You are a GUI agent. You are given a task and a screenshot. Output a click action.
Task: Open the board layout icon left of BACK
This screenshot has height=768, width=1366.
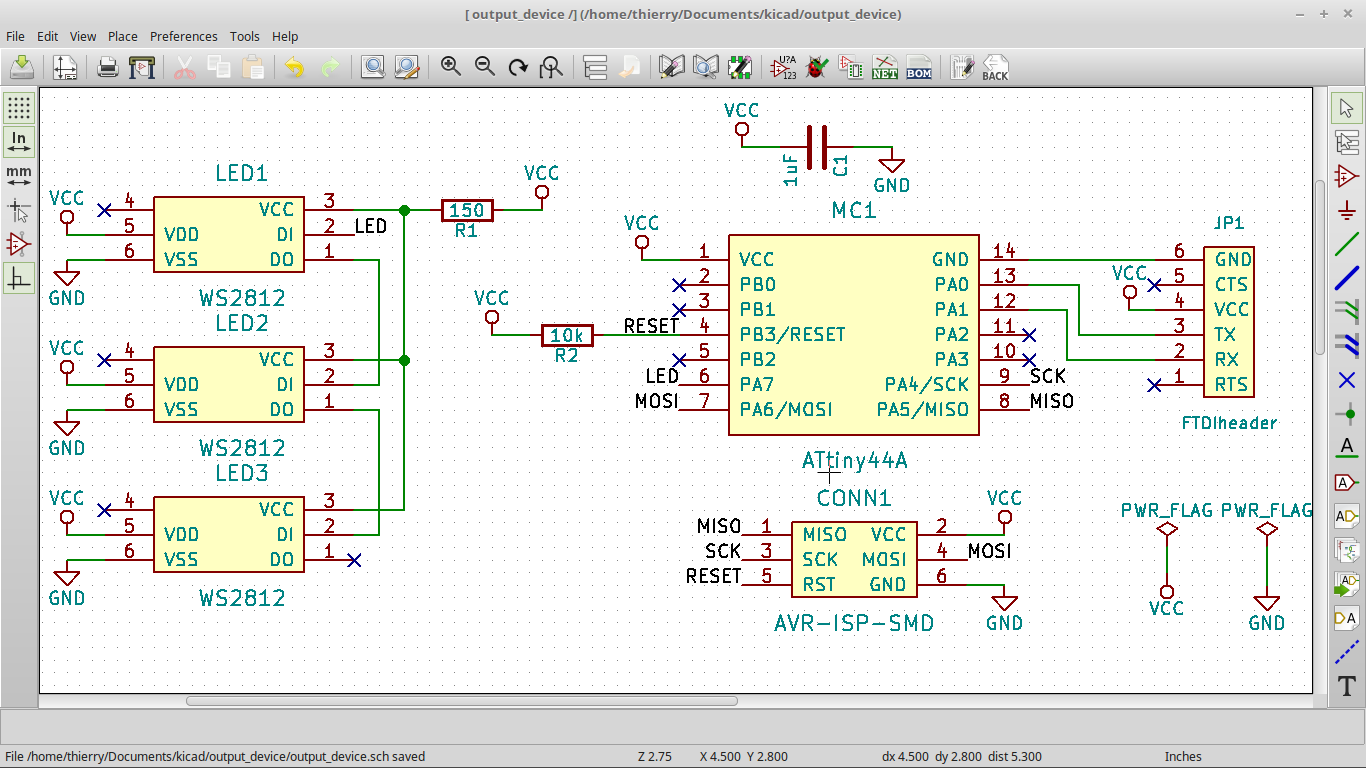coord(962,67)
